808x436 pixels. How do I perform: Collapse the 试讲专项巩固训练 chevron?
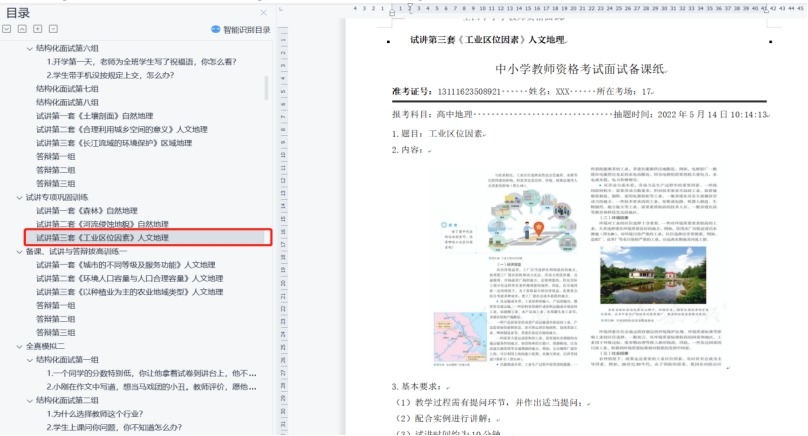click(x=18, y=197)
